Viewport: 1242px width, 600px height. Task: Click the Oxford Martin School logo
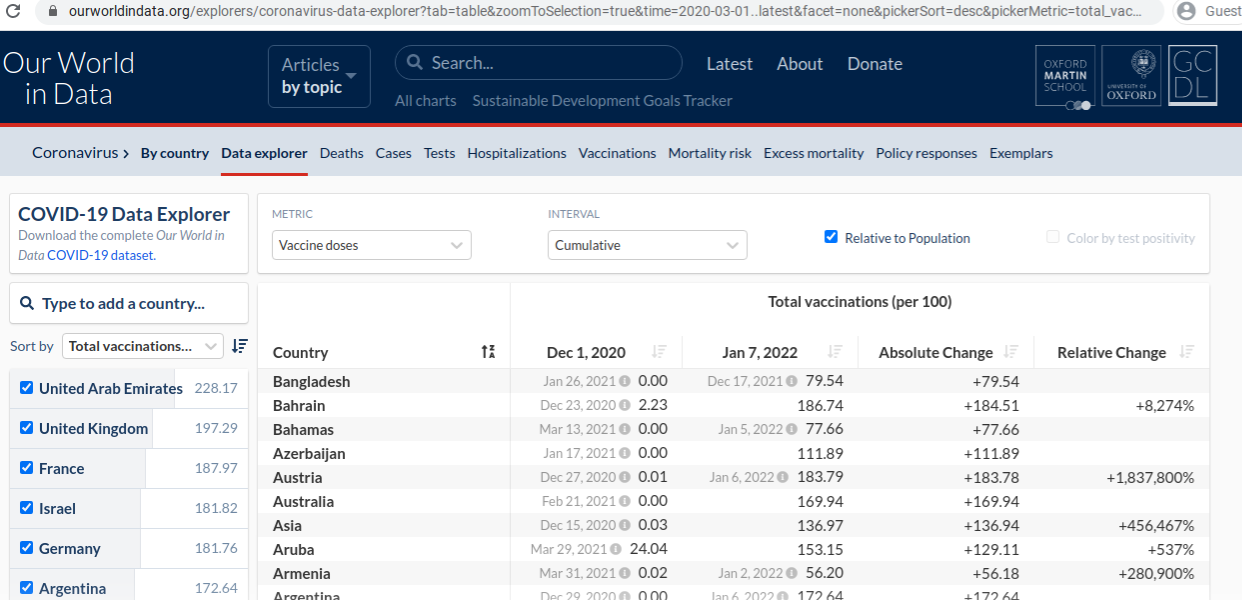coord(1065,76)
